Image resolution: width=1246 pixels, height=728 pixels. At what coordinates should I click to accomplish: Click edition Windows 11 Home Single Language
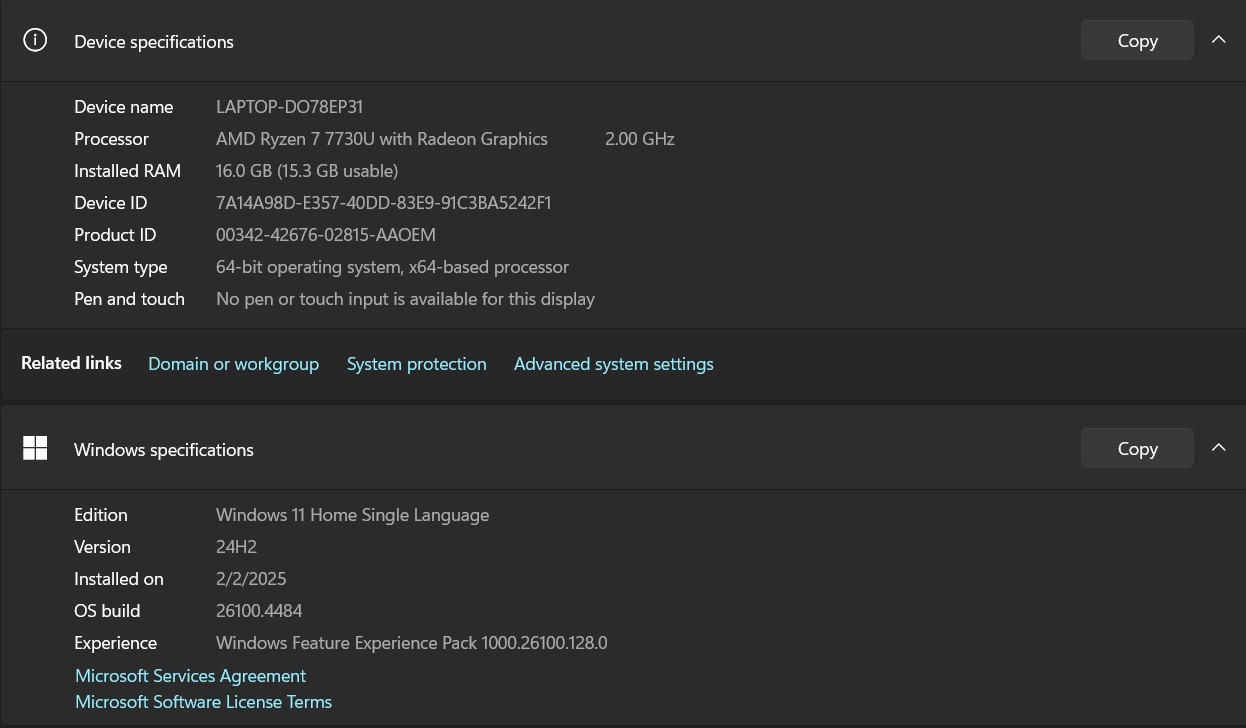(352, 515)
